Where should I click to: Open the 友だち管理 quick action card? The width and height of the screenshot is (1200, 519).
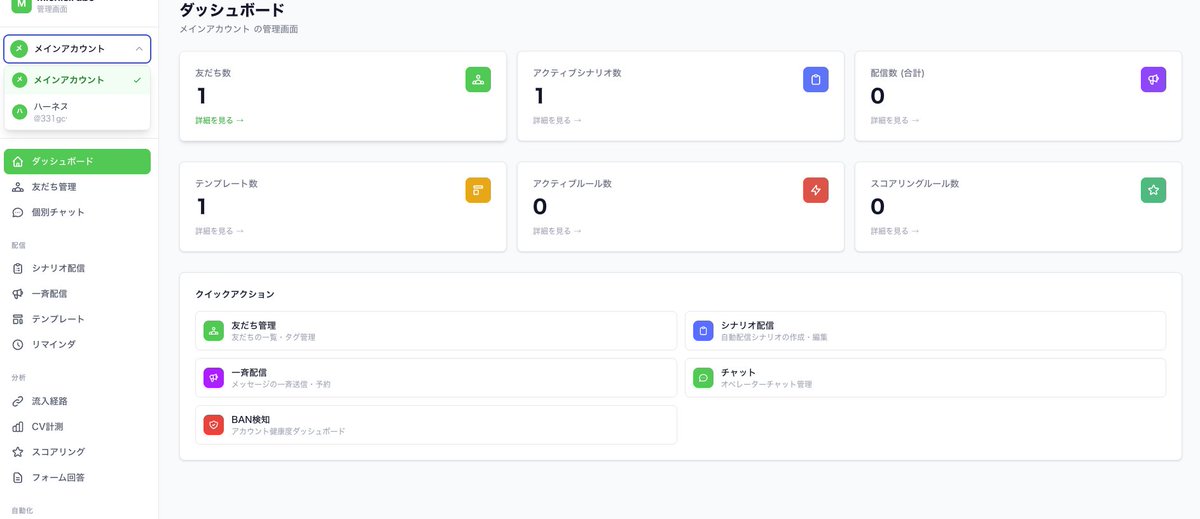point(436,331)
